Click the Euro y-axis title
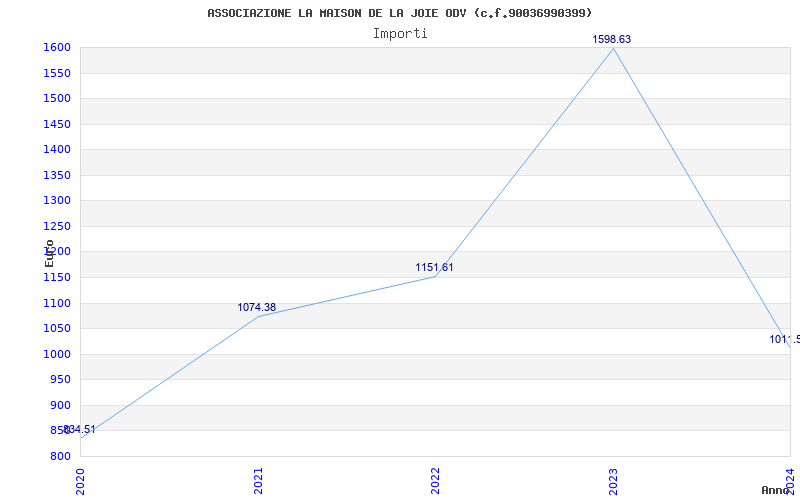The image size is (800, 500). [x=49, y=253]
